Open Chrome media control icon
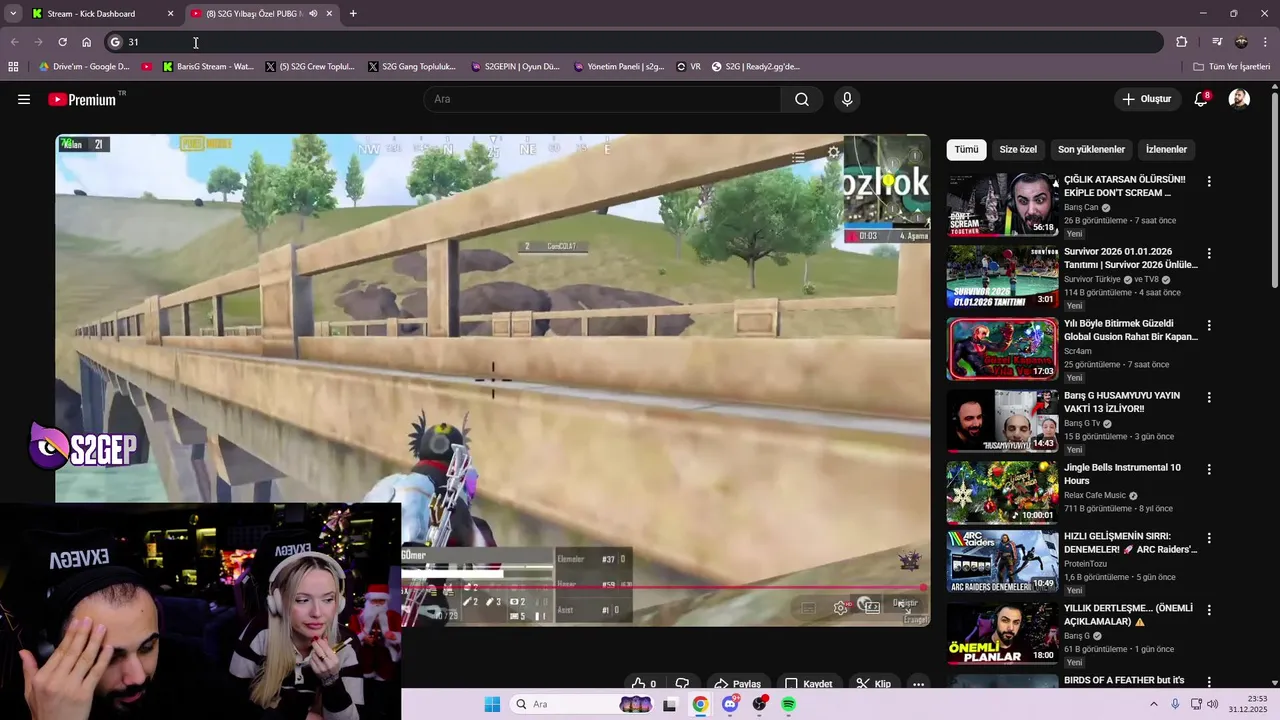This screenshot has height=720, width=1280. (1217, 42)
